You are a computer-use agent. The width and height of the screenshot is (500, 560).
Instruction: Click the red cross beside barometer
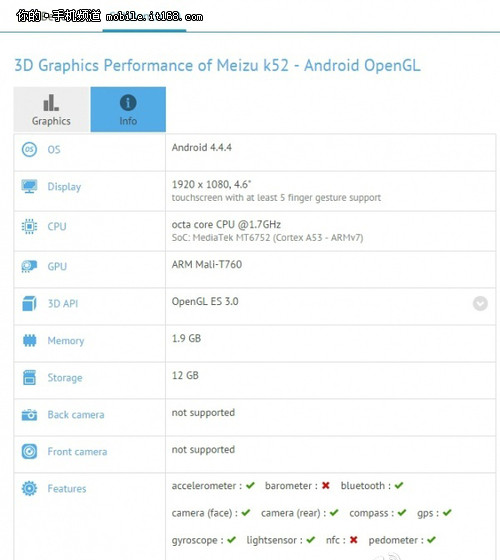[x=325, y=485]
